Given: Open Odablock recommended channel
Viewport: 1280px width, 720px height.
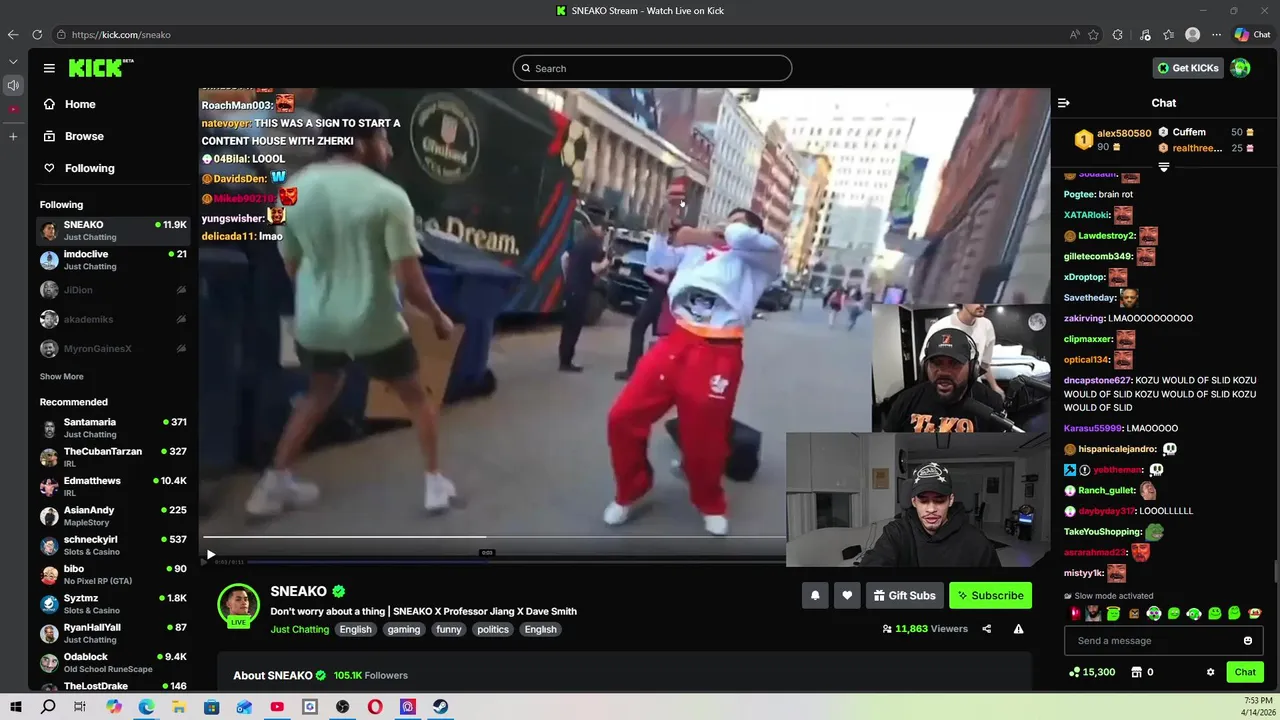Looking at the screenshot, I should (x=113, y=662).
